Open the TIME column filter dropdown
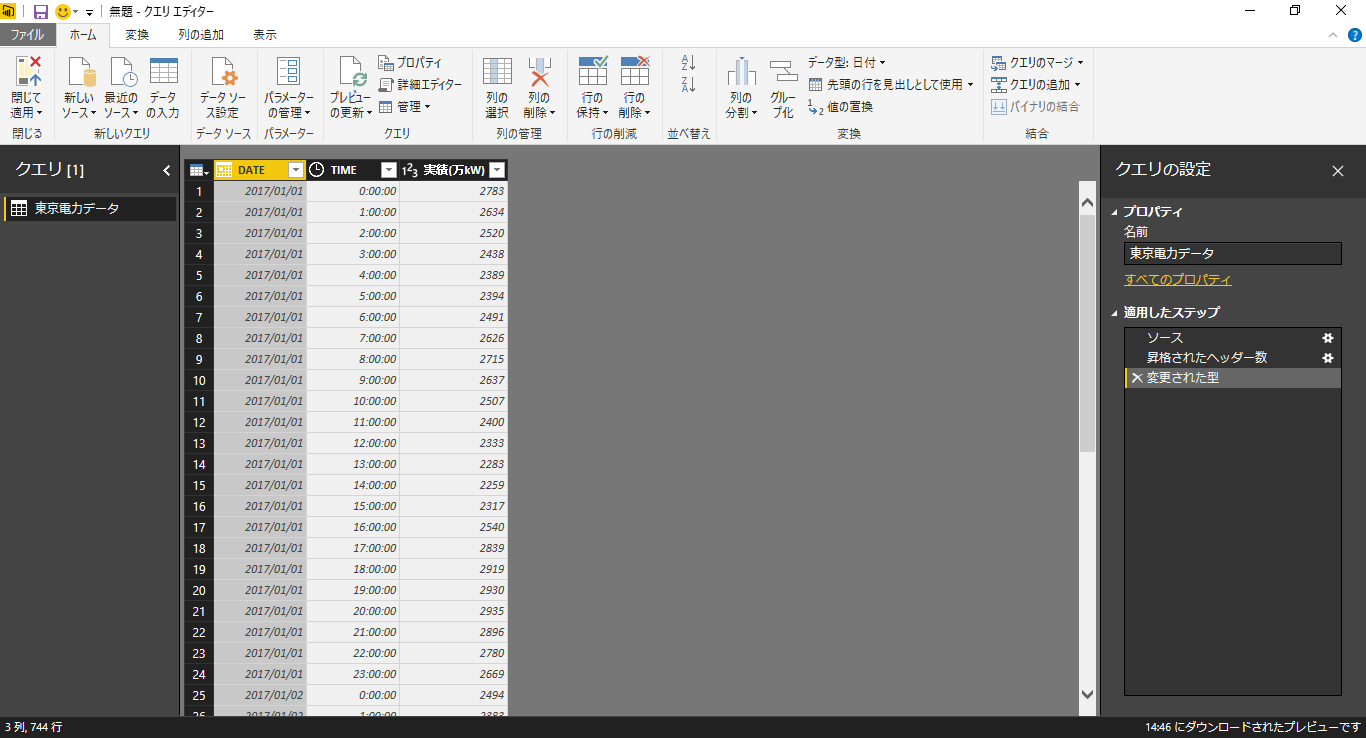Screen dimensions: 1366x738 tap(389, 170)
